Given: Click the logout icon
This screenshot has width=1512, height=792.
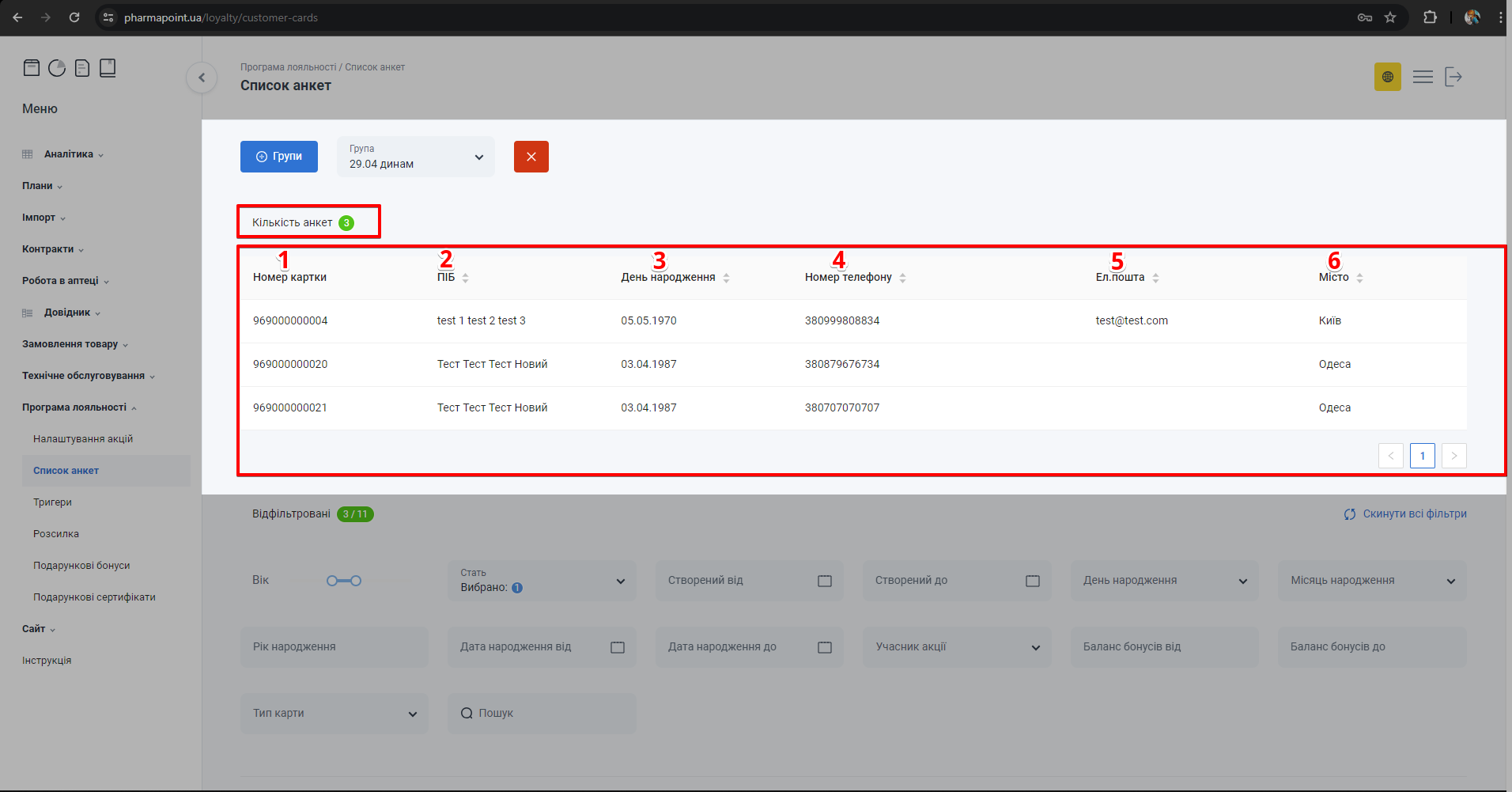Looking at the screenshot, I should click(x=1453, y=77).
